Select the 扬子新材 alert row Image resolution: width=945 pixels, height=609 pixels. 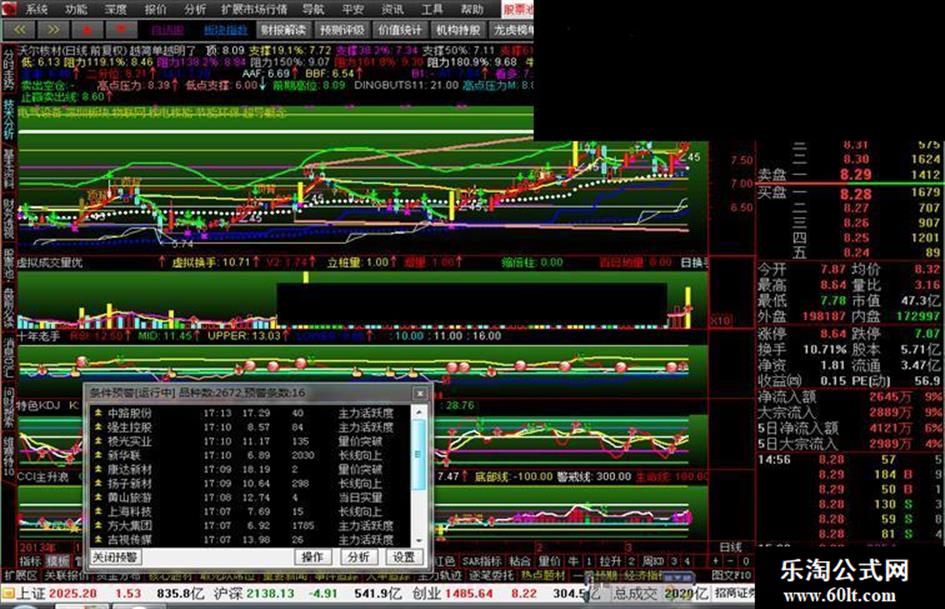coord(251,484)
